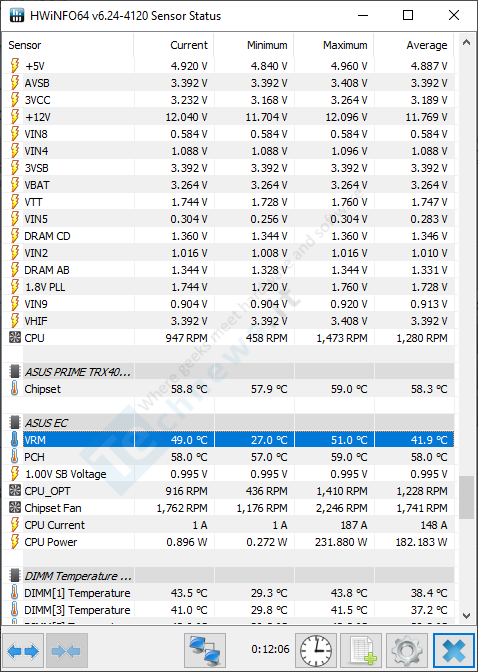Click the HWiNFO64 app icon in title bar
The image size is (478, 672).
click(17, 15)
